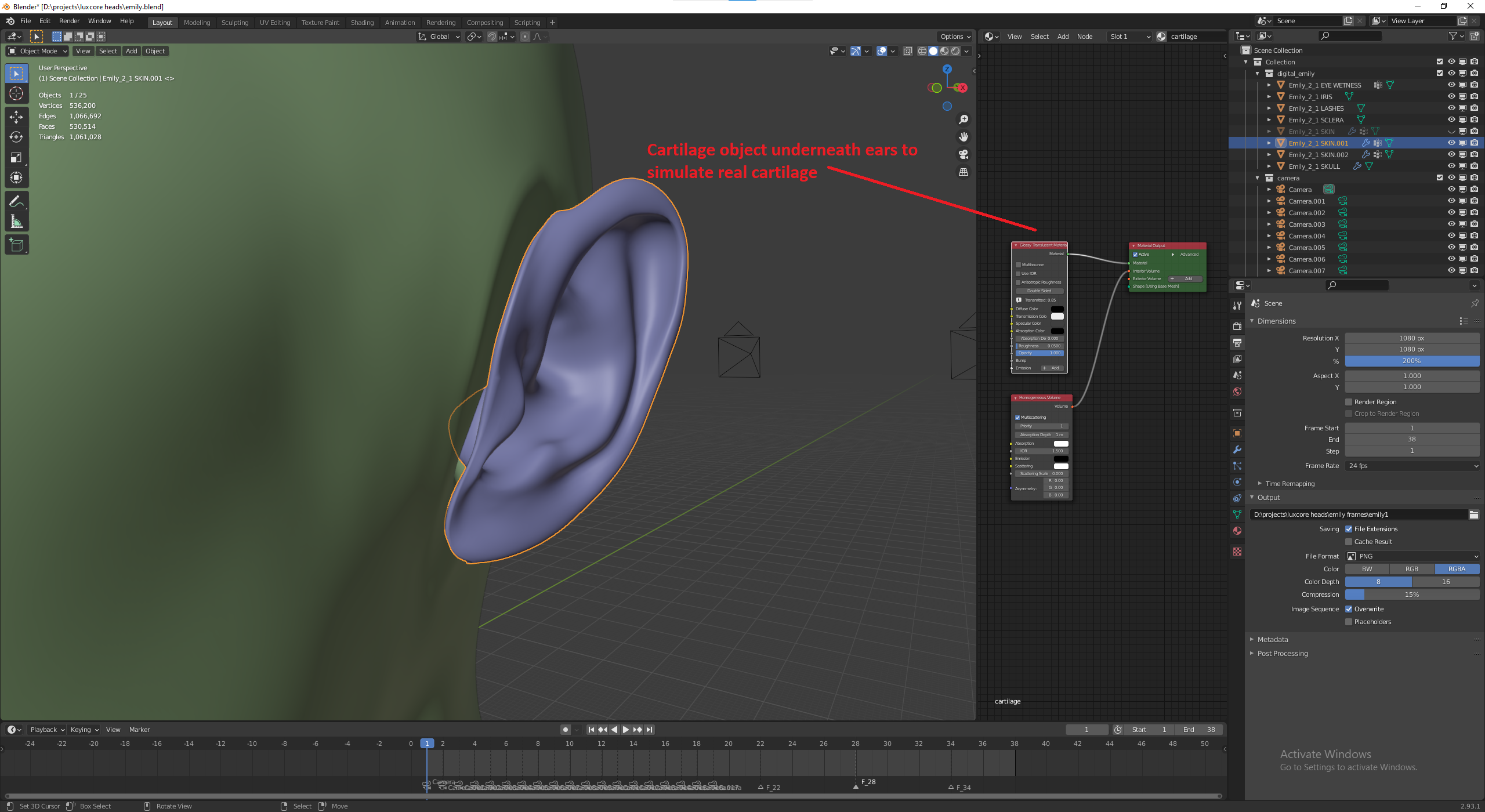Open the Object Mode dropdown
Viewport: 1485px width, 812px height.
click(38, 51)
